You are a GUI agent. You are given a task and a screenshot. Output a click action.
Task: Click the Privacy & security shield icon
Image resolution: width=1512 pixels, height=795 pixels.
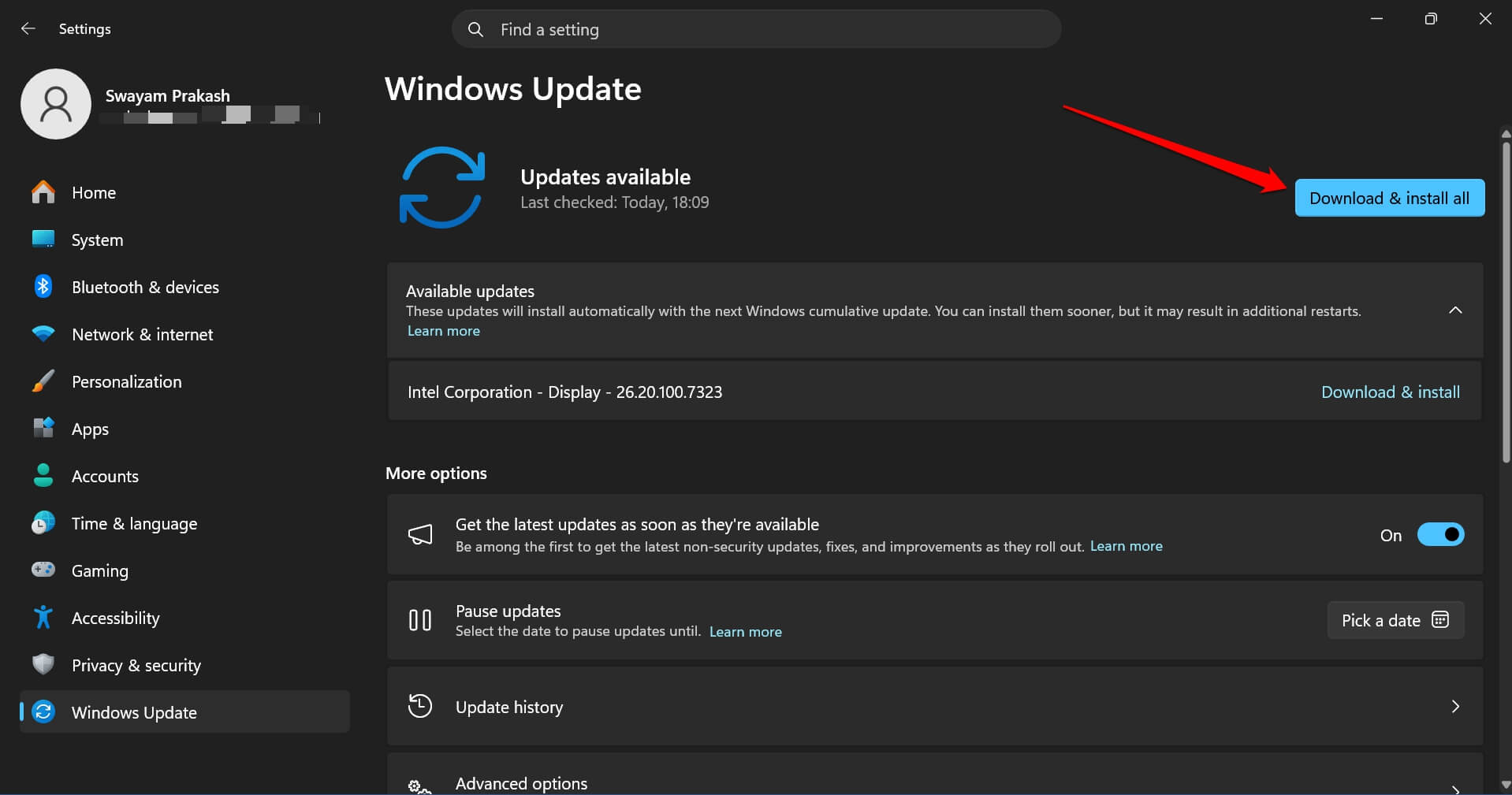pos(43,664)
